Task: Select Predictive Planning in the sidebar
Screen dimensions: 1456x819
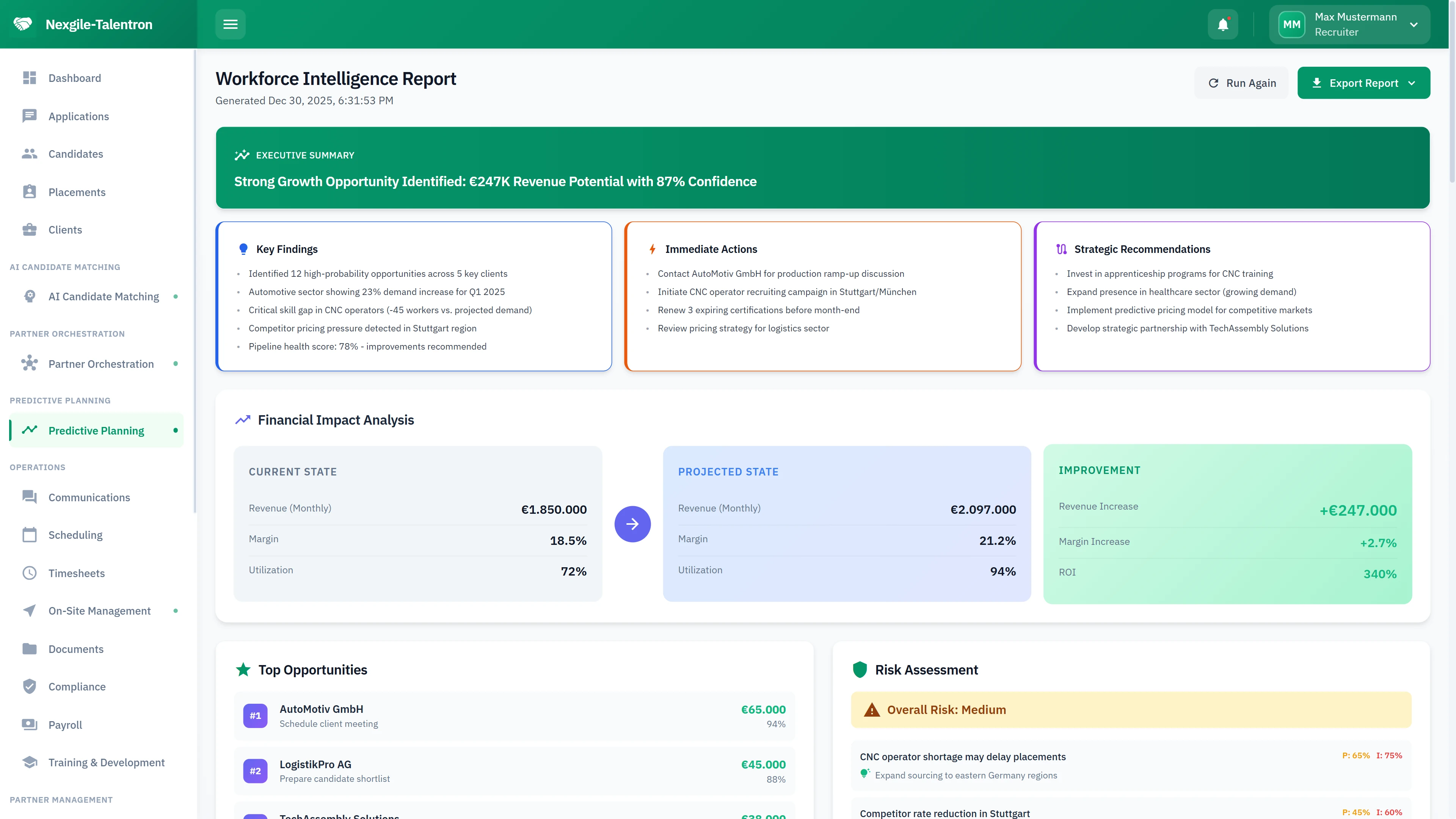Action: (96, 430)
